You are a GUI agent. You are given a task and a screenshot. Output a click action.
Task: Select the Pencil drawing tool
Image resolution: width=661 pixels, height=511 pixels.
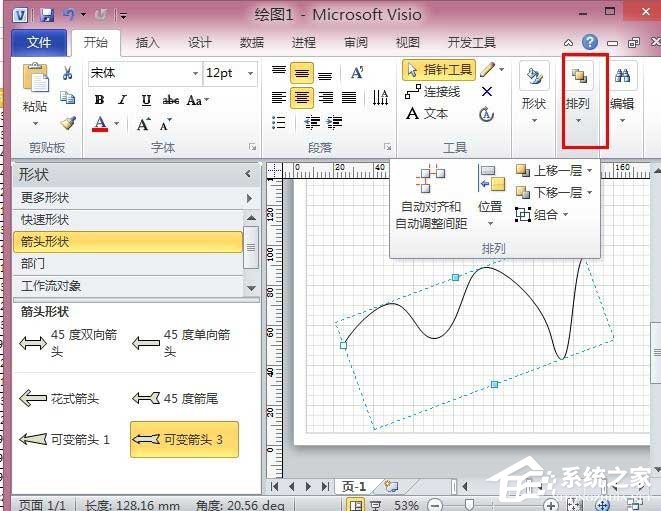click(x=487, y=70)
